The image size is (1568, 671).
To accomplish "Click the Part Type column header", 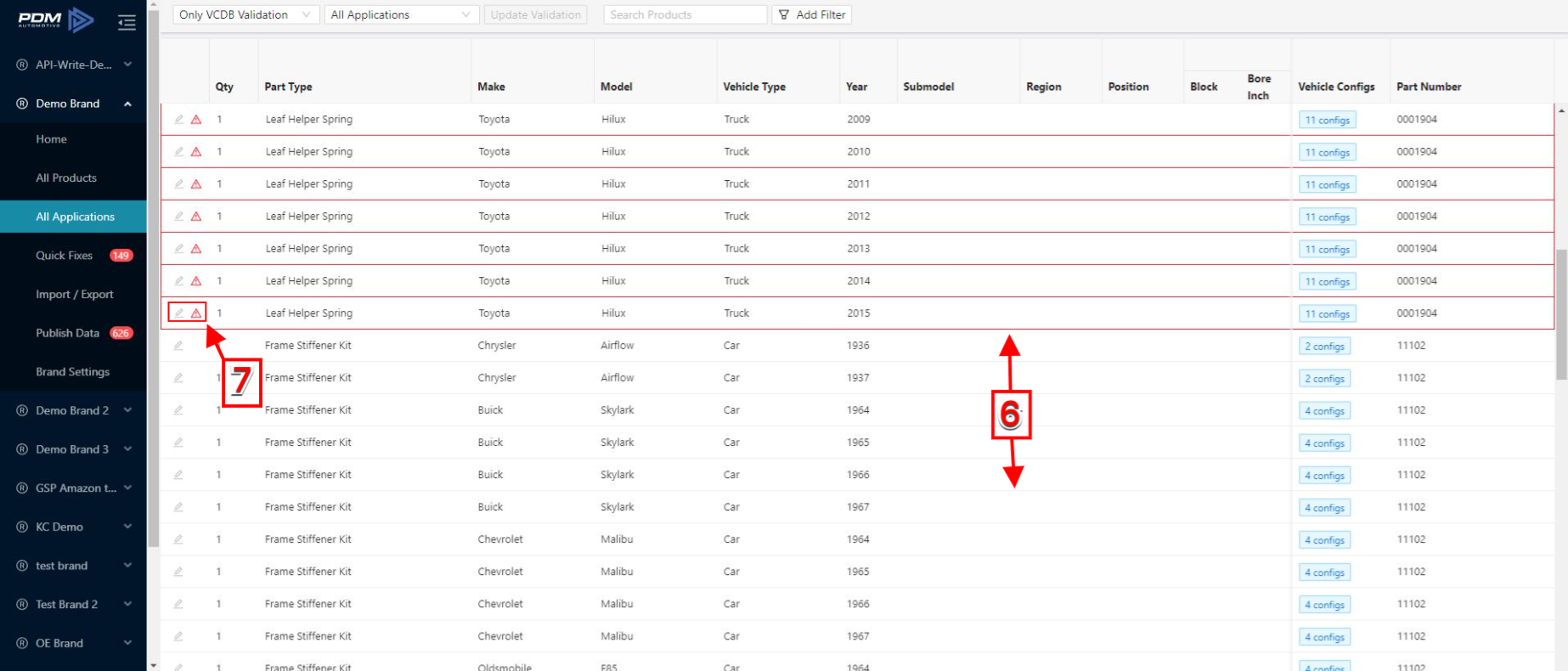I will click(288, 87).
